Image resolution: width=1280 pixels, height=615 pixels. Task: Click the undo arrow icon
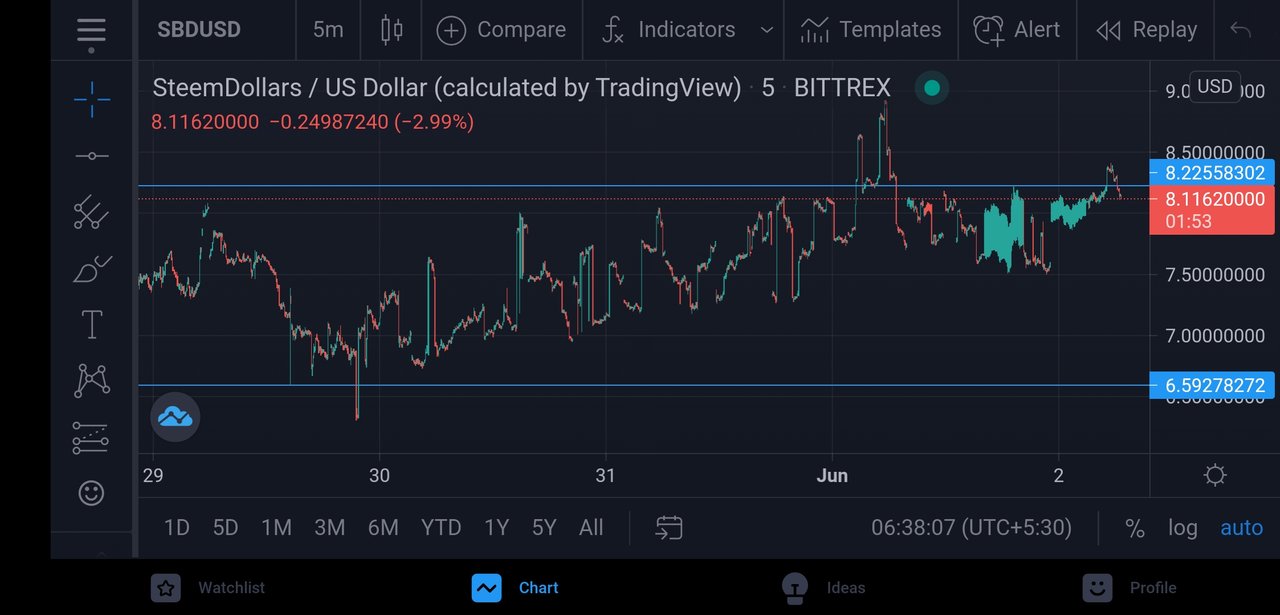(1241, 30)
